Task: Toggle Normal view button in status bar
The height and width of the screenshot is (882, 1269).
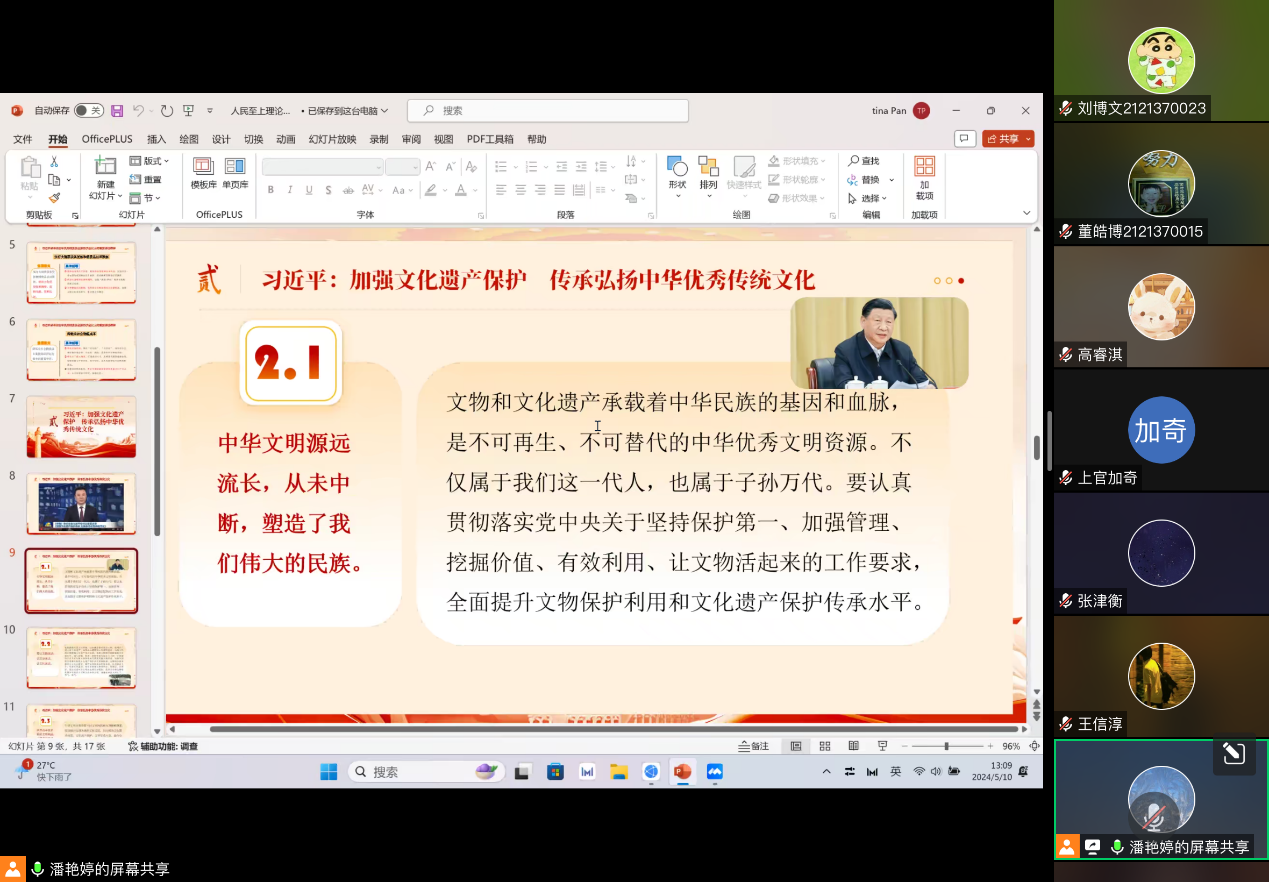Action: point(796,746)
